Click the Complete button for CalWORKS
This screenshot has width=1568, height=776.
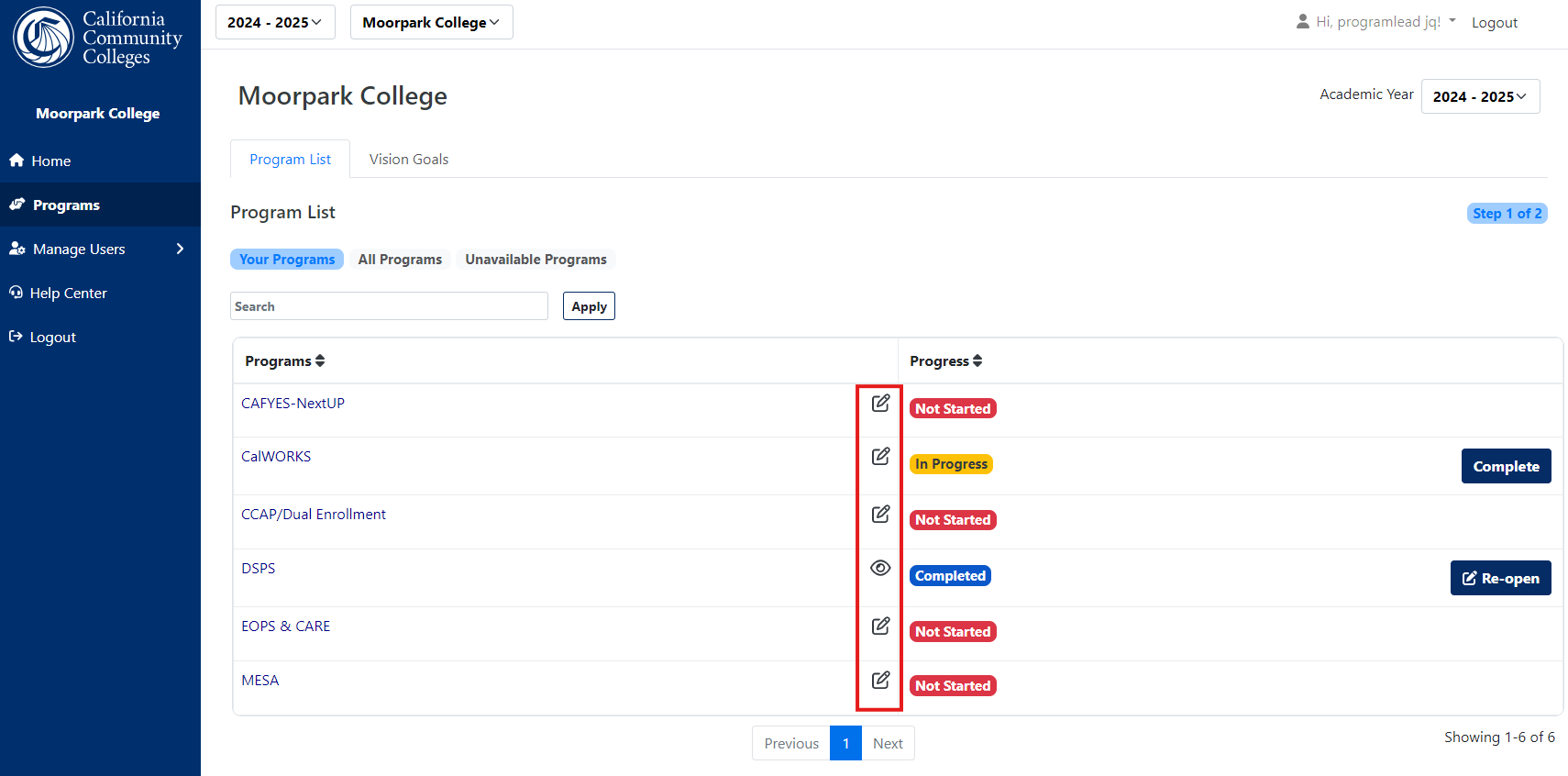pyautogui.click(x=1506, y=466)
